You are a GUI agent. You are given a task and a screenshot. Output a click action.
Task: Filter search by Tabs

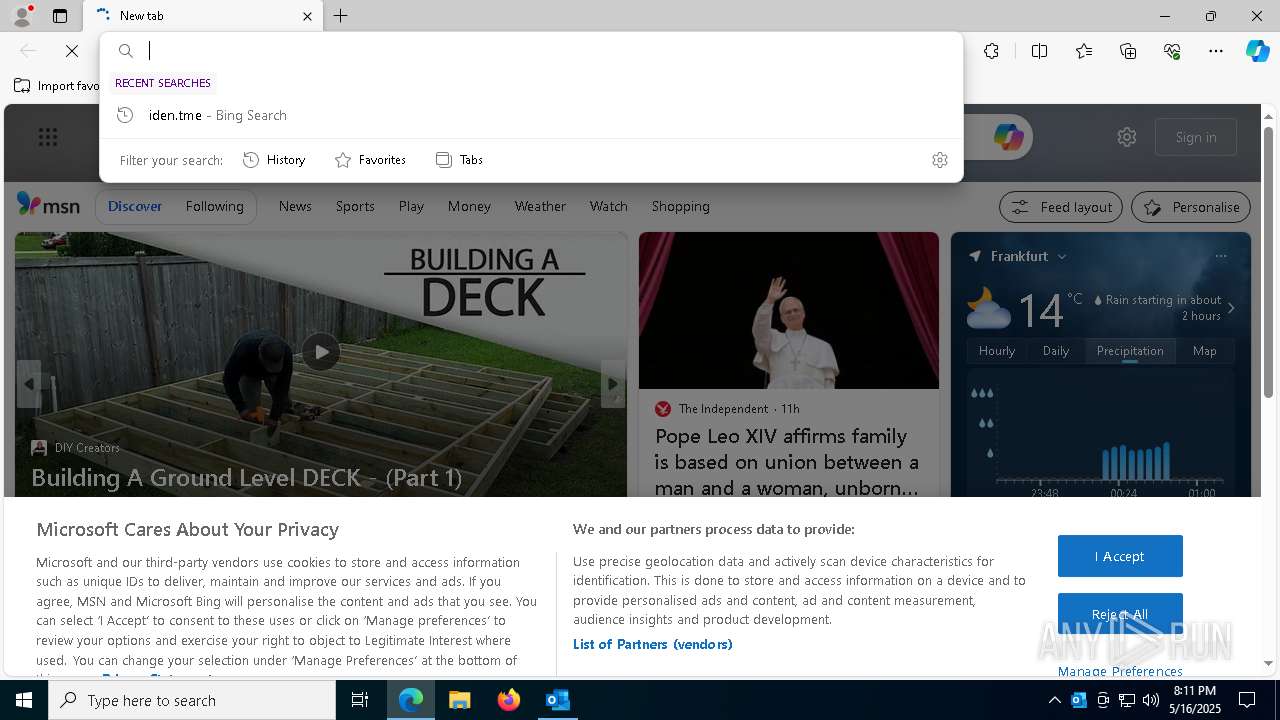460,160
